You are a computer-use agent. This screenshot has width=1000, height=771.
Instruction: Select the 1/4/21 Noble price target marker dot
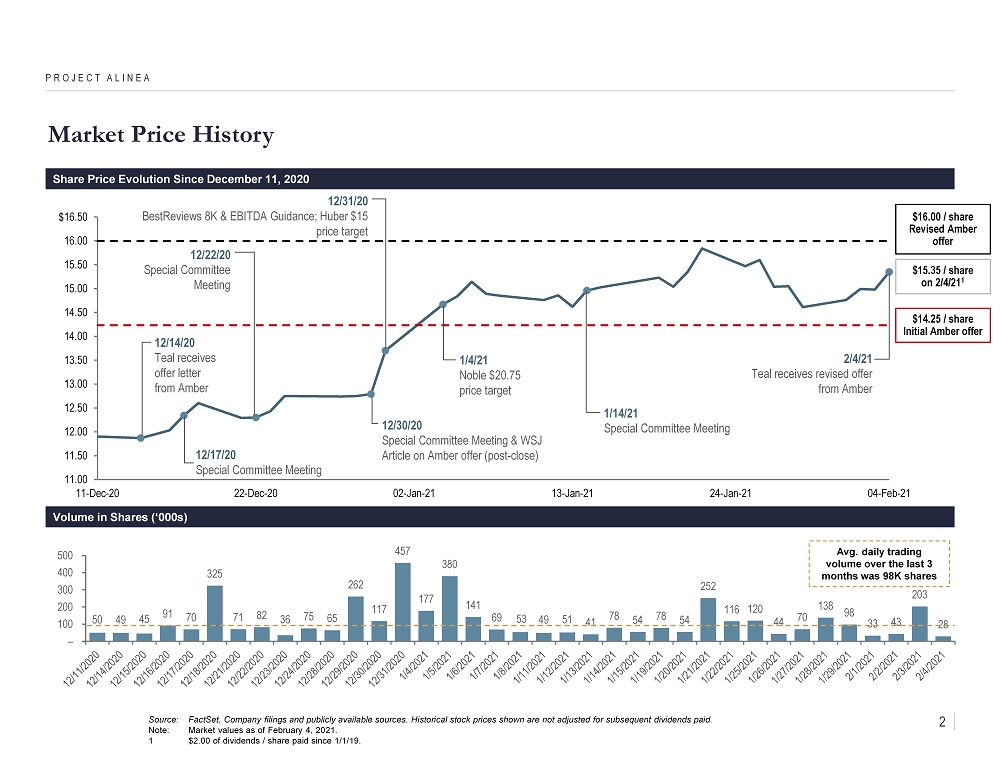443,304
